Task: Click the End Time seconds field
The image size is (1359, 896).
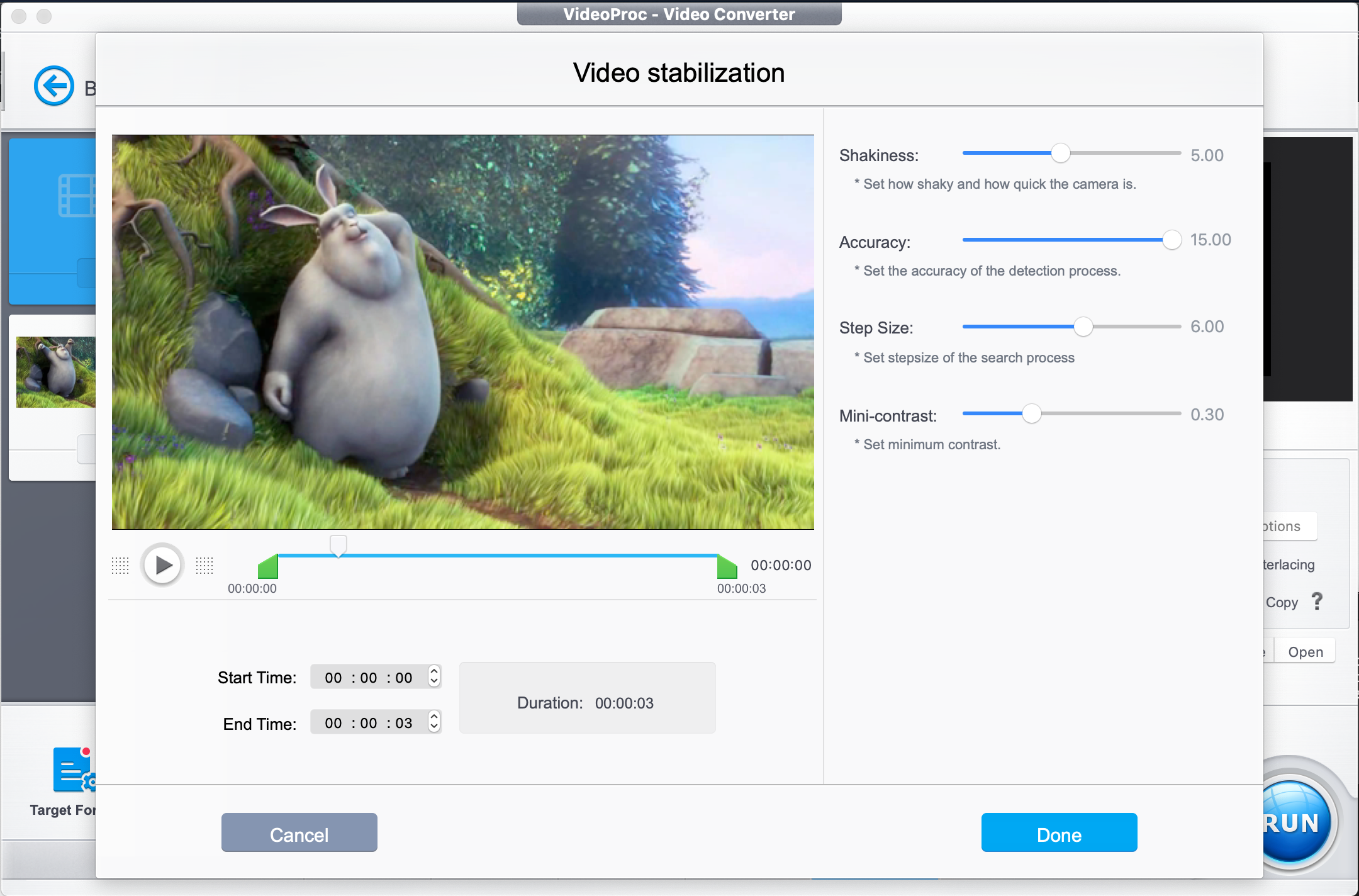Action: click(x=404, y=723)
